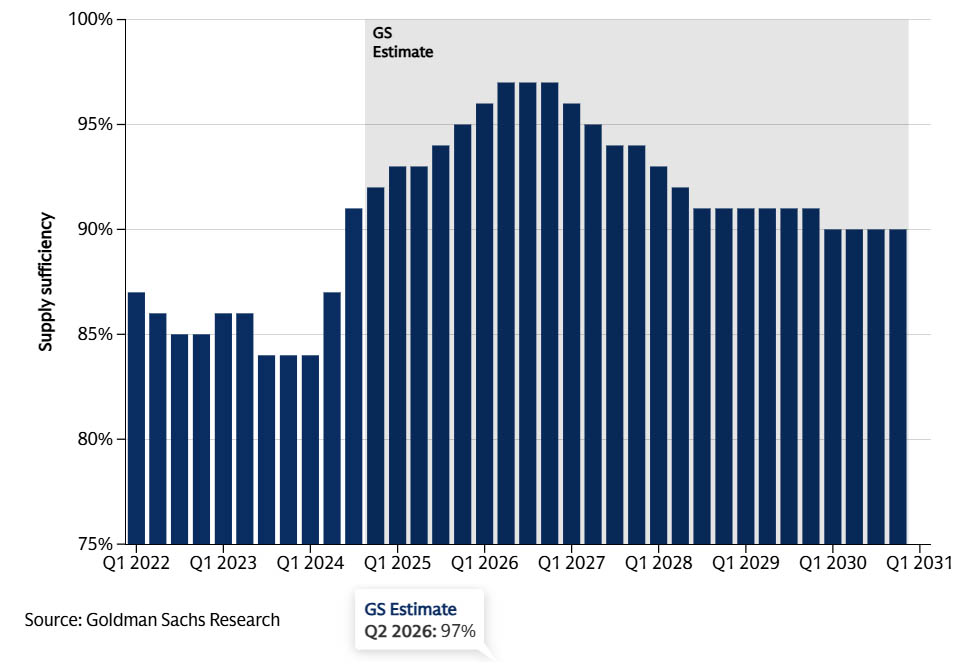Click the 'GS Estimate' label in shaded area

402,42
